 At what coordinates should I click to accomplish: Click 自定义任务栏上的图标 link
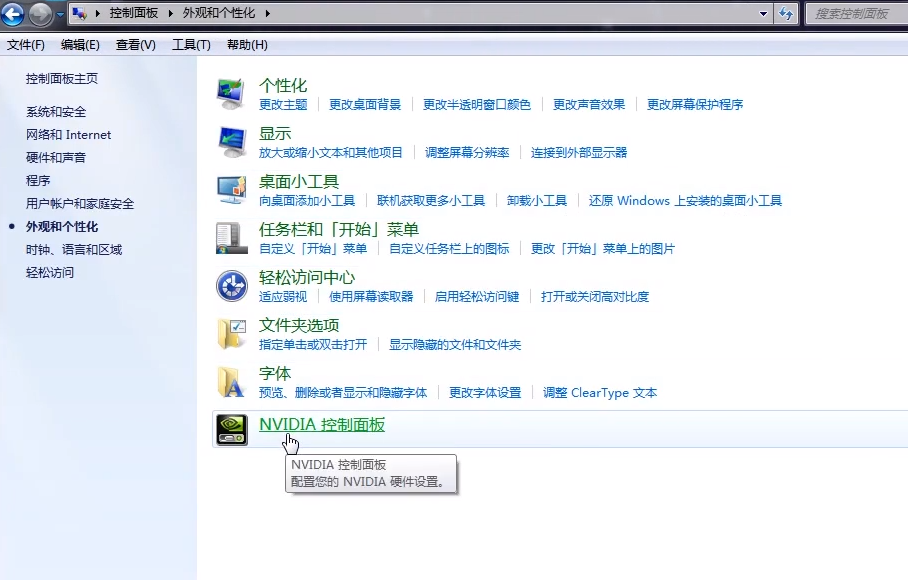click(449, 248)
